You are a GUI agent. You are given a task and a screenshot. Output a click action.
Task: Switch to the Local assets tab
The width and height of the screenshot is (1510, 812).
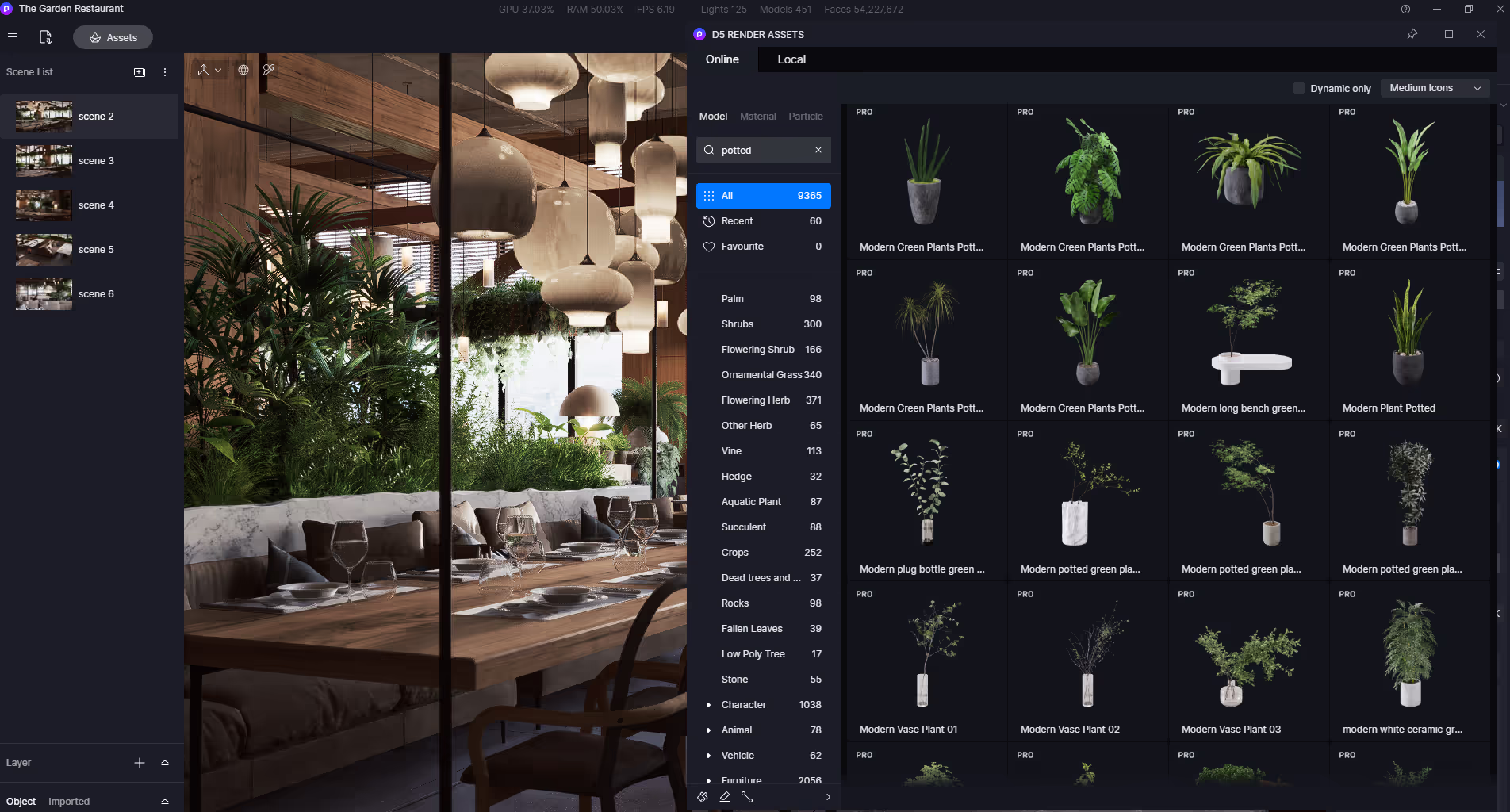[791, 59]
